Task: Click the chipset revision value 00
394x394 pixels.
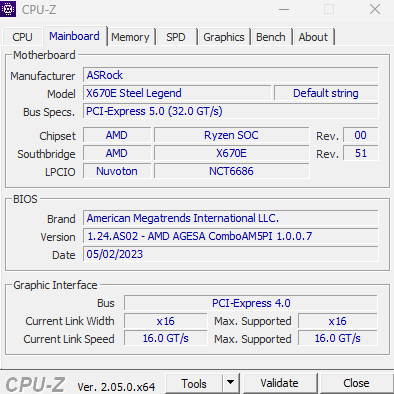Action: click(361, 135)
